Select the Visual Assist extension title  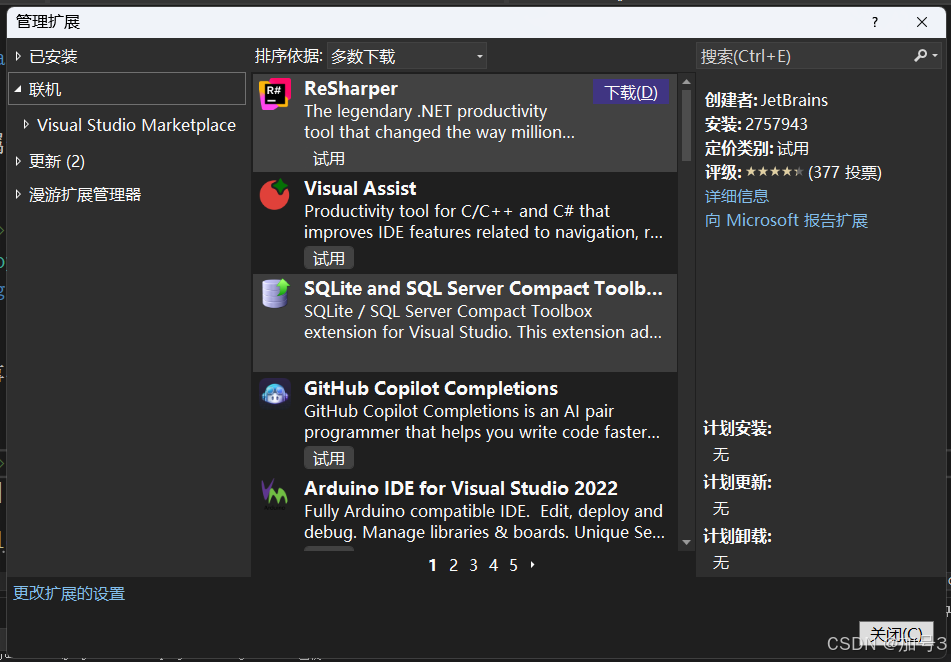coord(360,189)
